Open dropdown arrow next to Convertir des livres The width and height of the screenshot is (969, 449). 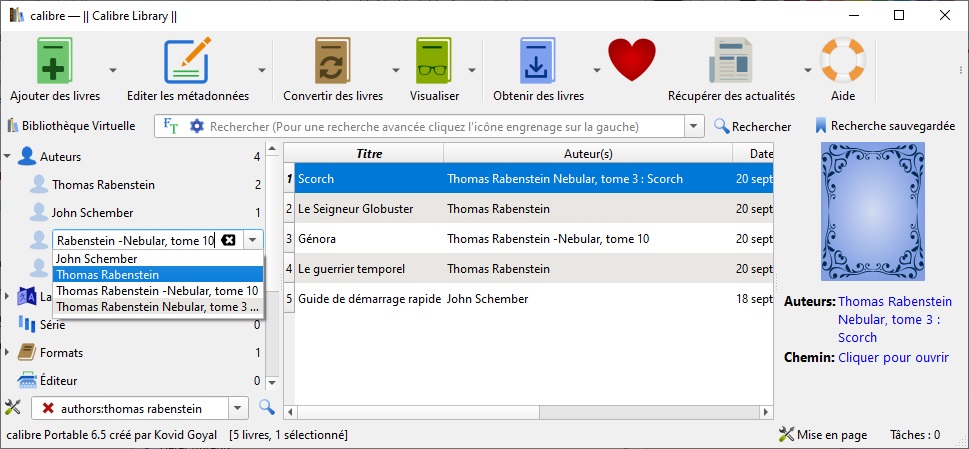(x=396, y=70)
